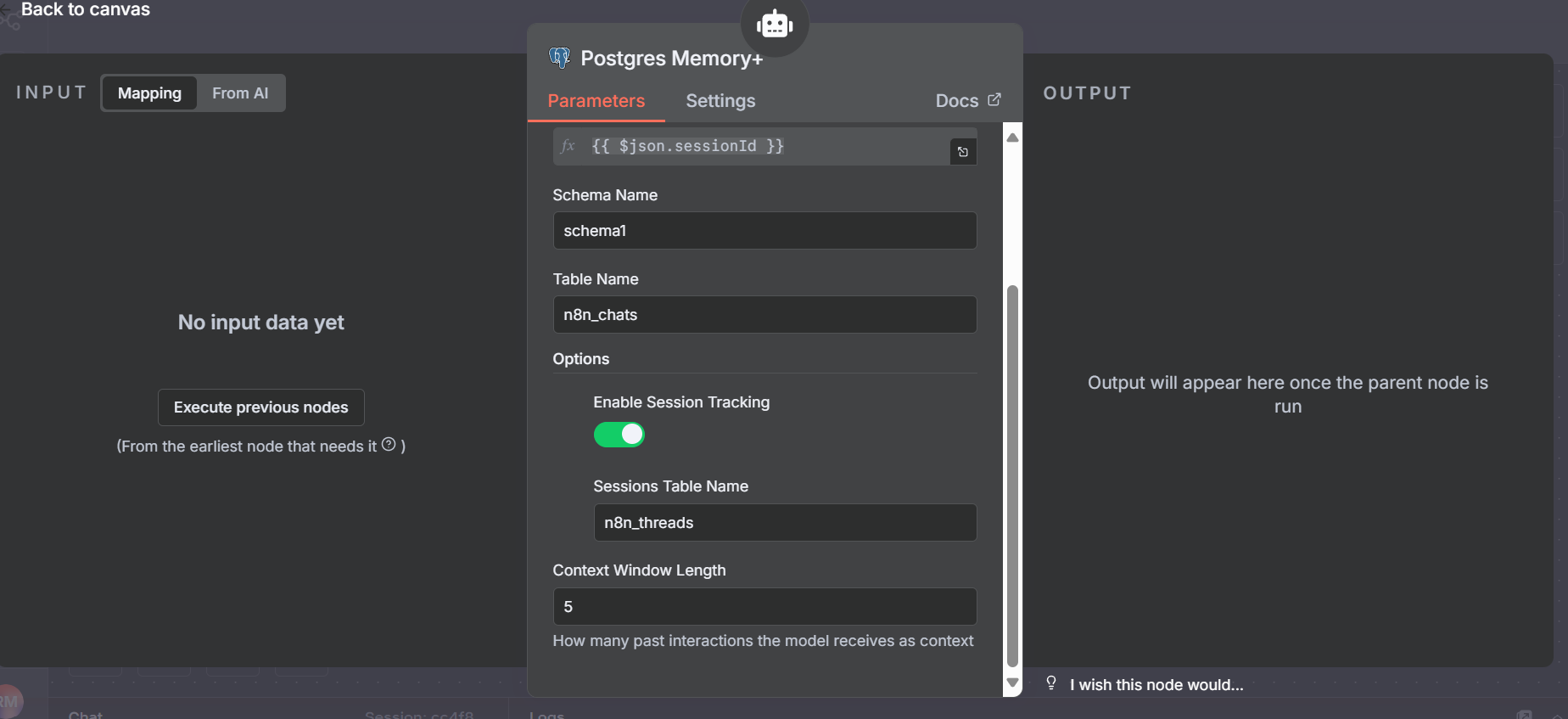Click the scrollbar up arrow
Image resolution: width=1568 pixels, height=719 pixels.
pos(1012,138)
